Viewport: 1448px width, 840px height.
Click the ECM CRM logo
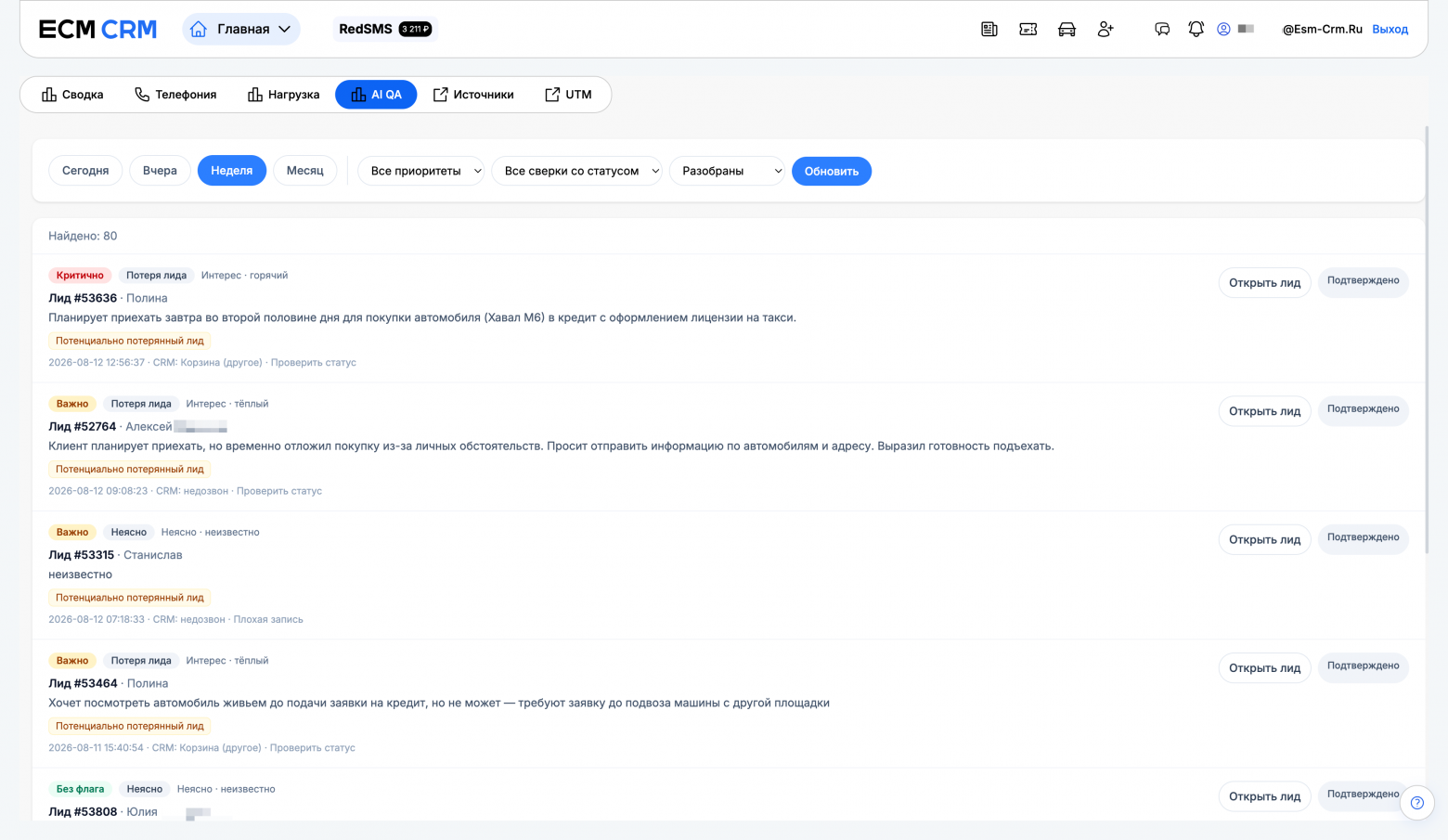[97, 30]
